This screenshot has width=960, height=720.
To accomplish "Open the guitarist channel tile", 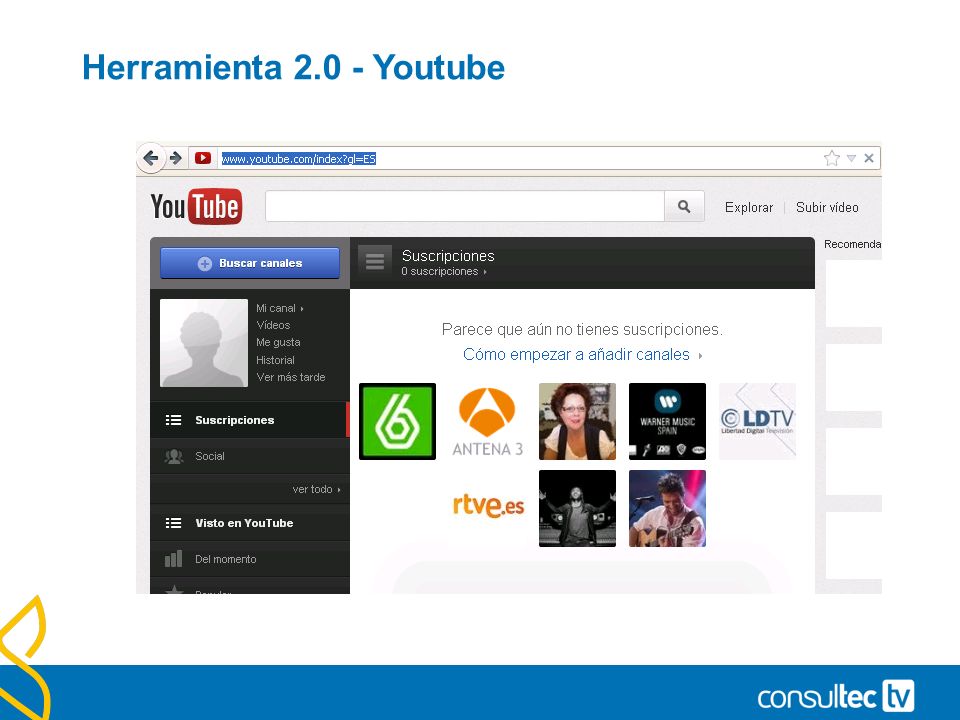I will click(667, 508).
